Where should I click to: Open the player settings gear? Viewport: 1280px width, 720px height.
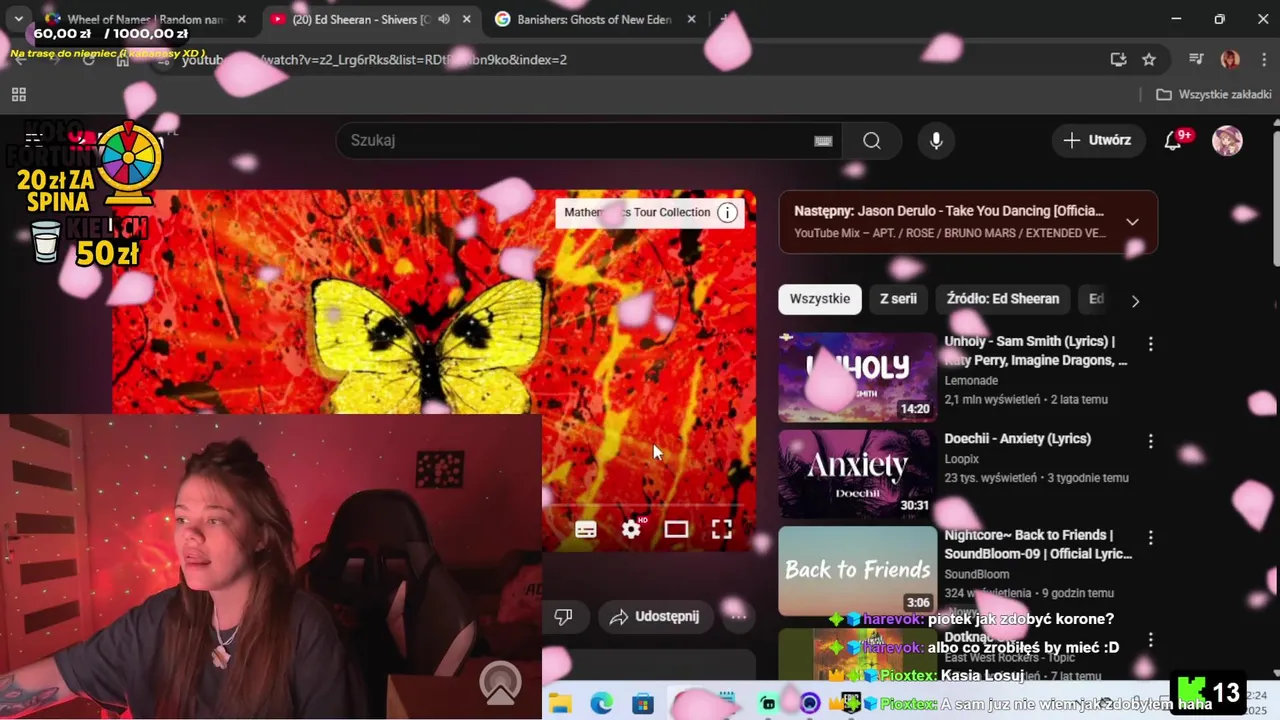(x=631, y=530)
